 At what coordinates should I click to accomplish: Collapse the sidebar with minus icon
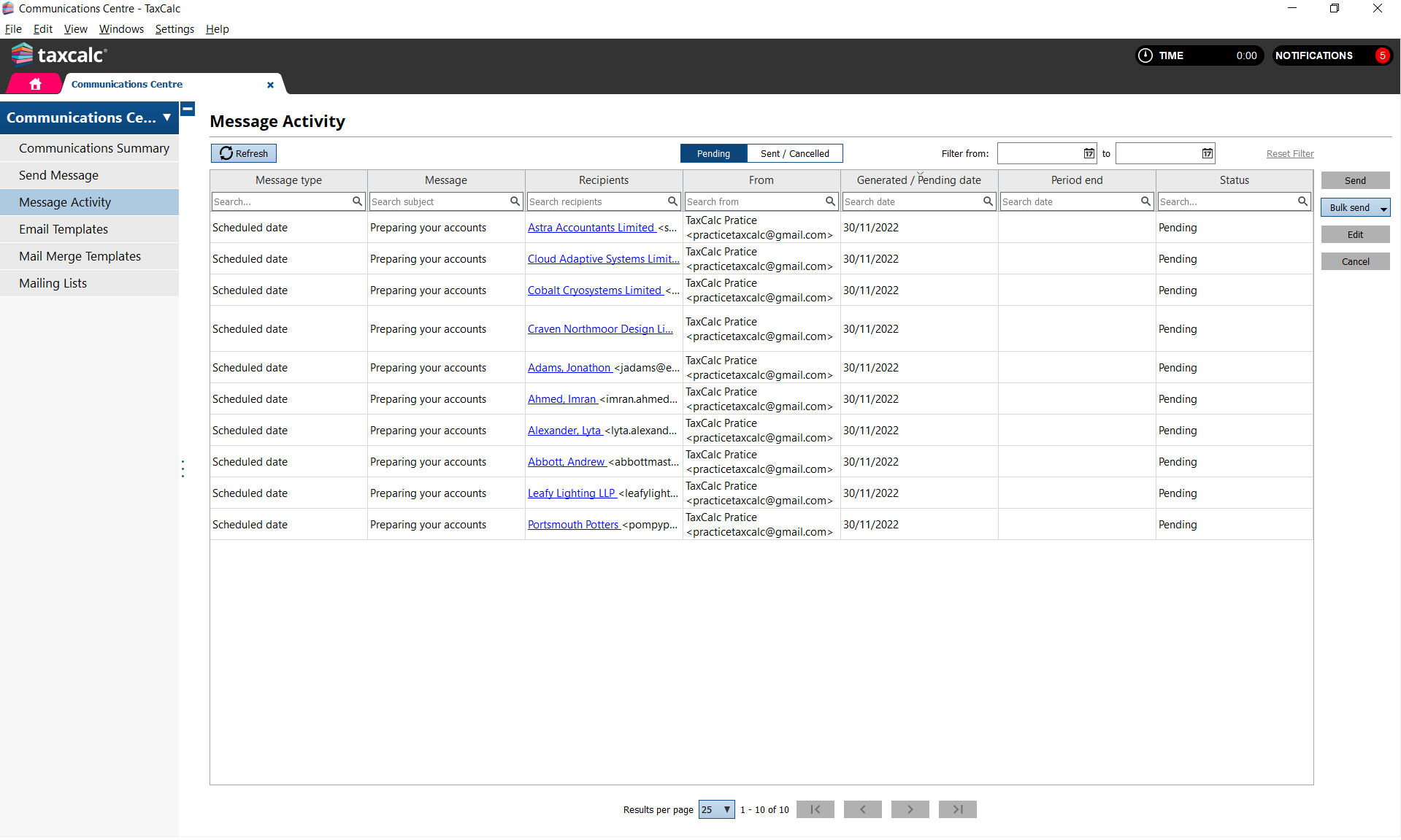[188, 109]
